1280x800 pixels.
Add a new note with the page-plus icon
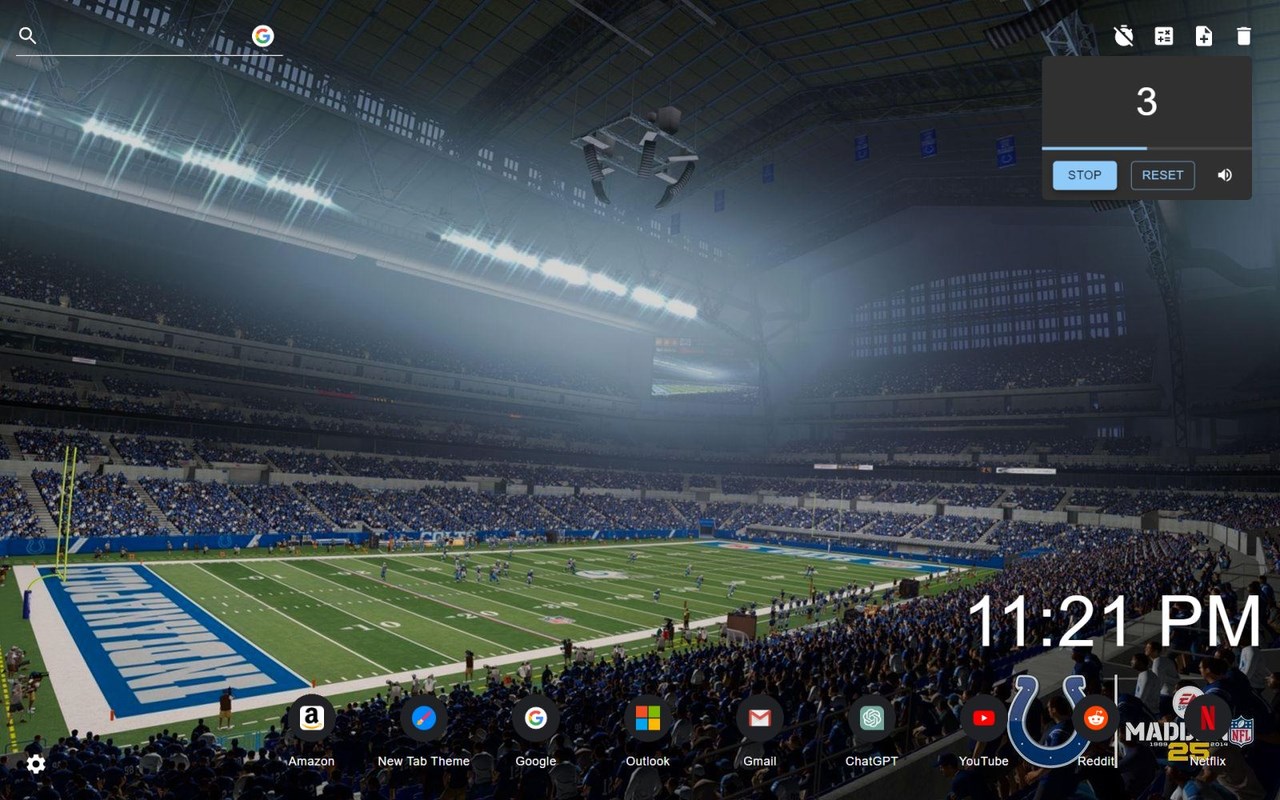pos(1204,36)
